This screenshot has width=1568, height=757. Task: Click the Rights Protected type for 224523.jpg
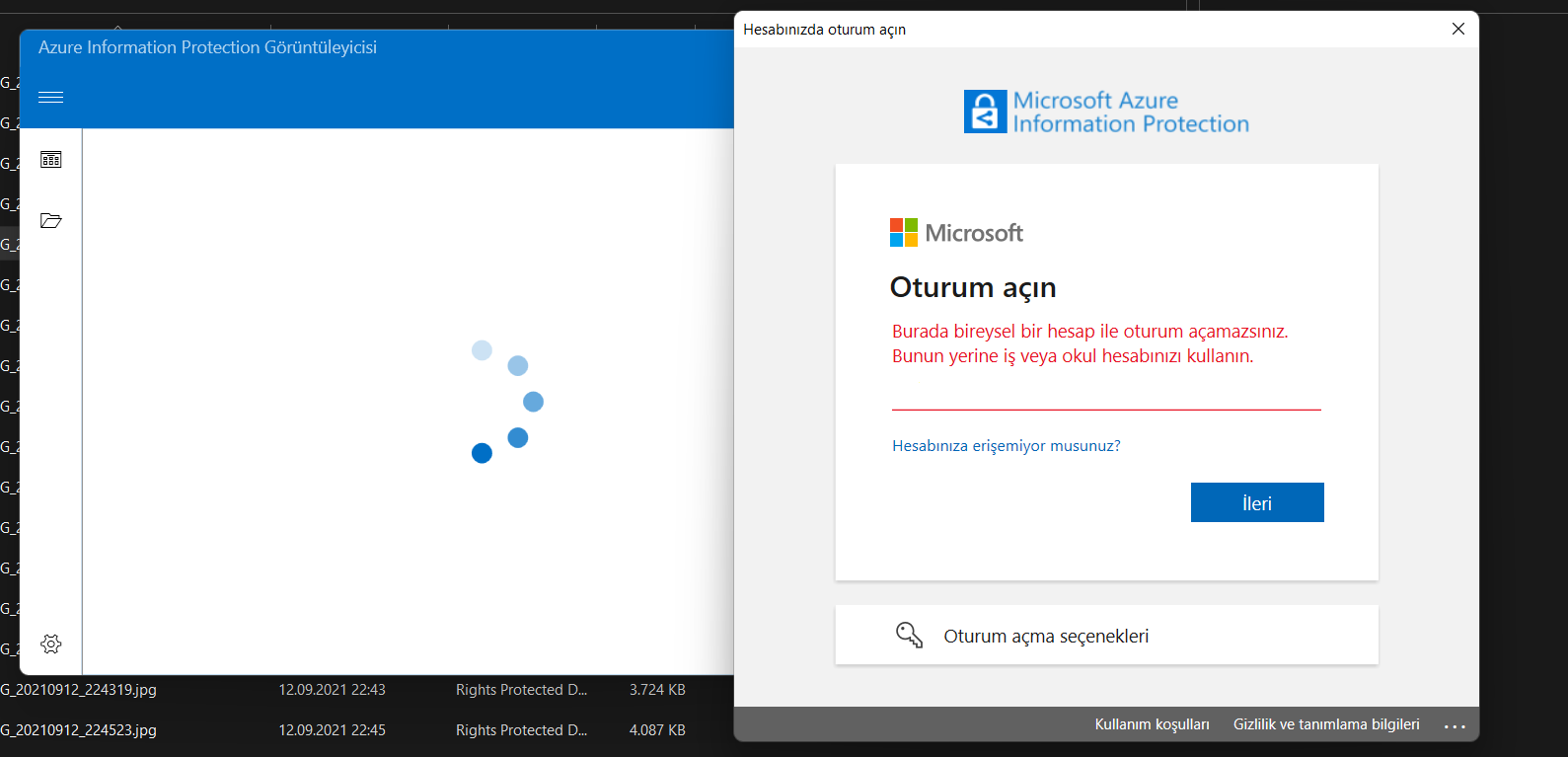pyautogui.click(x=521, y=730)
